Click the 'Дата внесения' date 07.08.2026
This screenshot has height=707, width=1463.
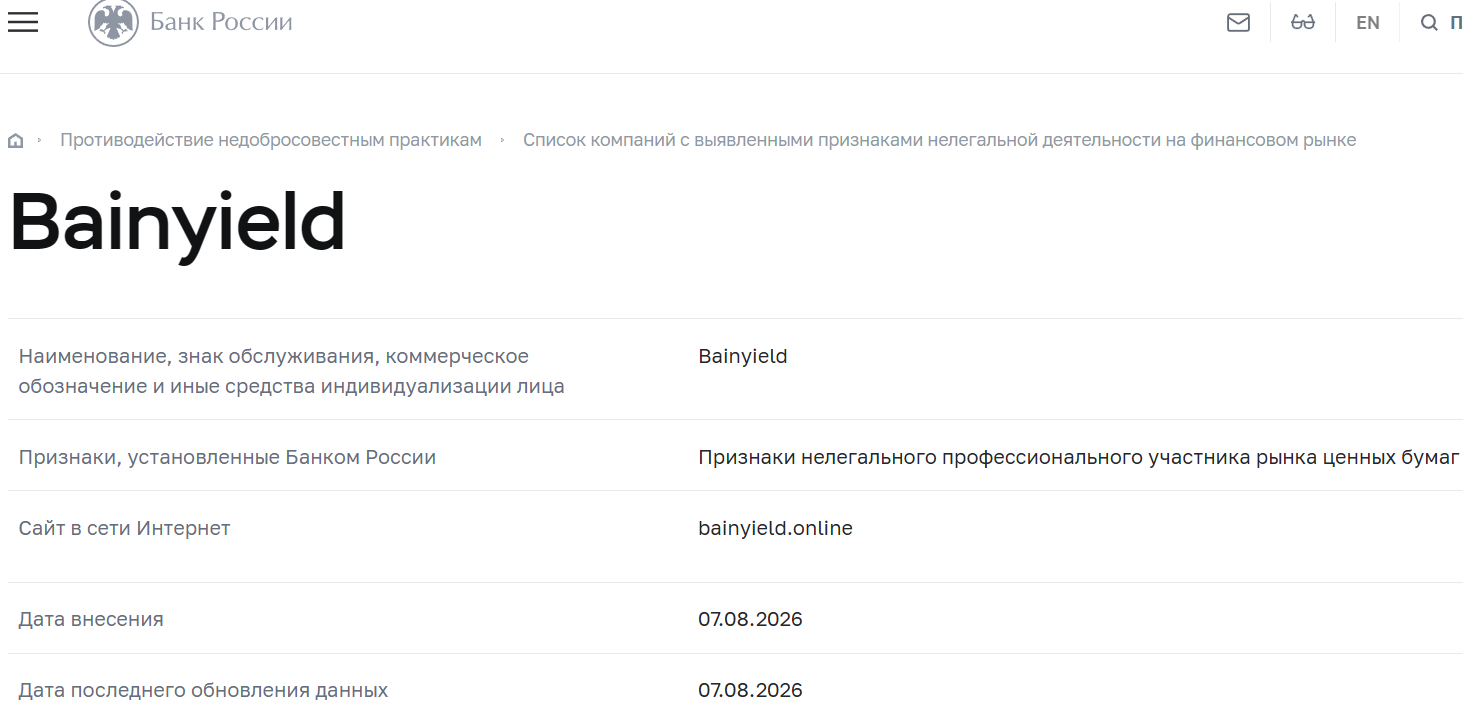750,619
